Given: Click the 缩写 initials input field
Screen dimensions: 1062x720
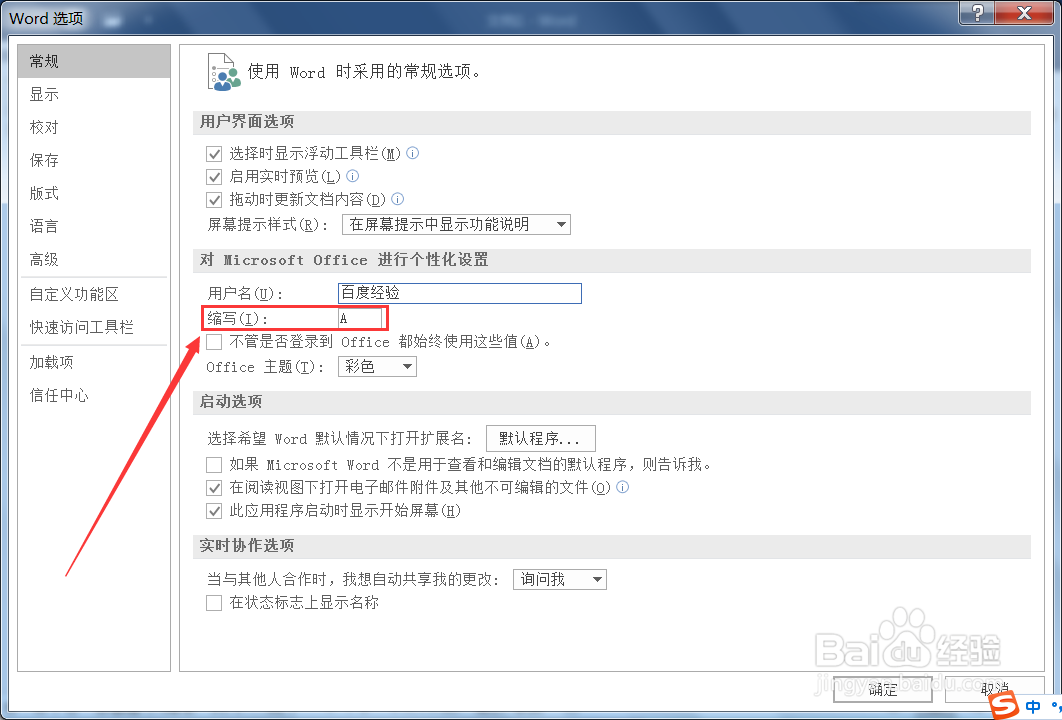Looking at the screenshot, I should point(360,318).
